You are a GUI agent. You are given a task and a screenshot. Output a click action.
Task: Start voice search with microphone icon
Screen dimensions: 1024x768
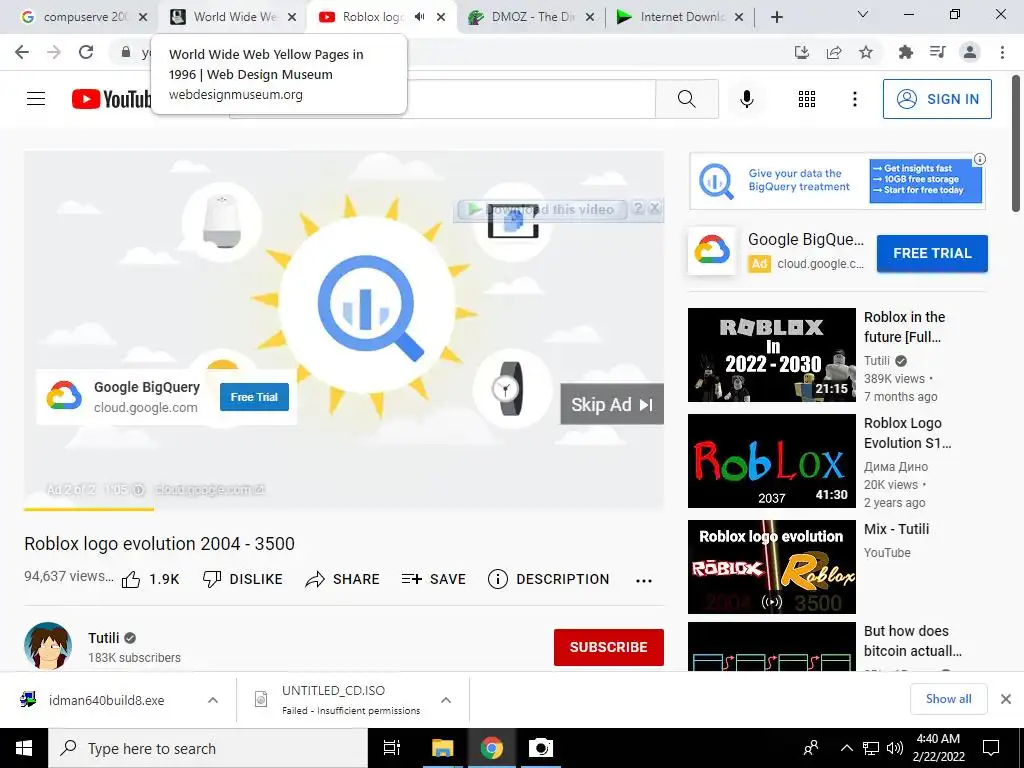tap(746, 99)
